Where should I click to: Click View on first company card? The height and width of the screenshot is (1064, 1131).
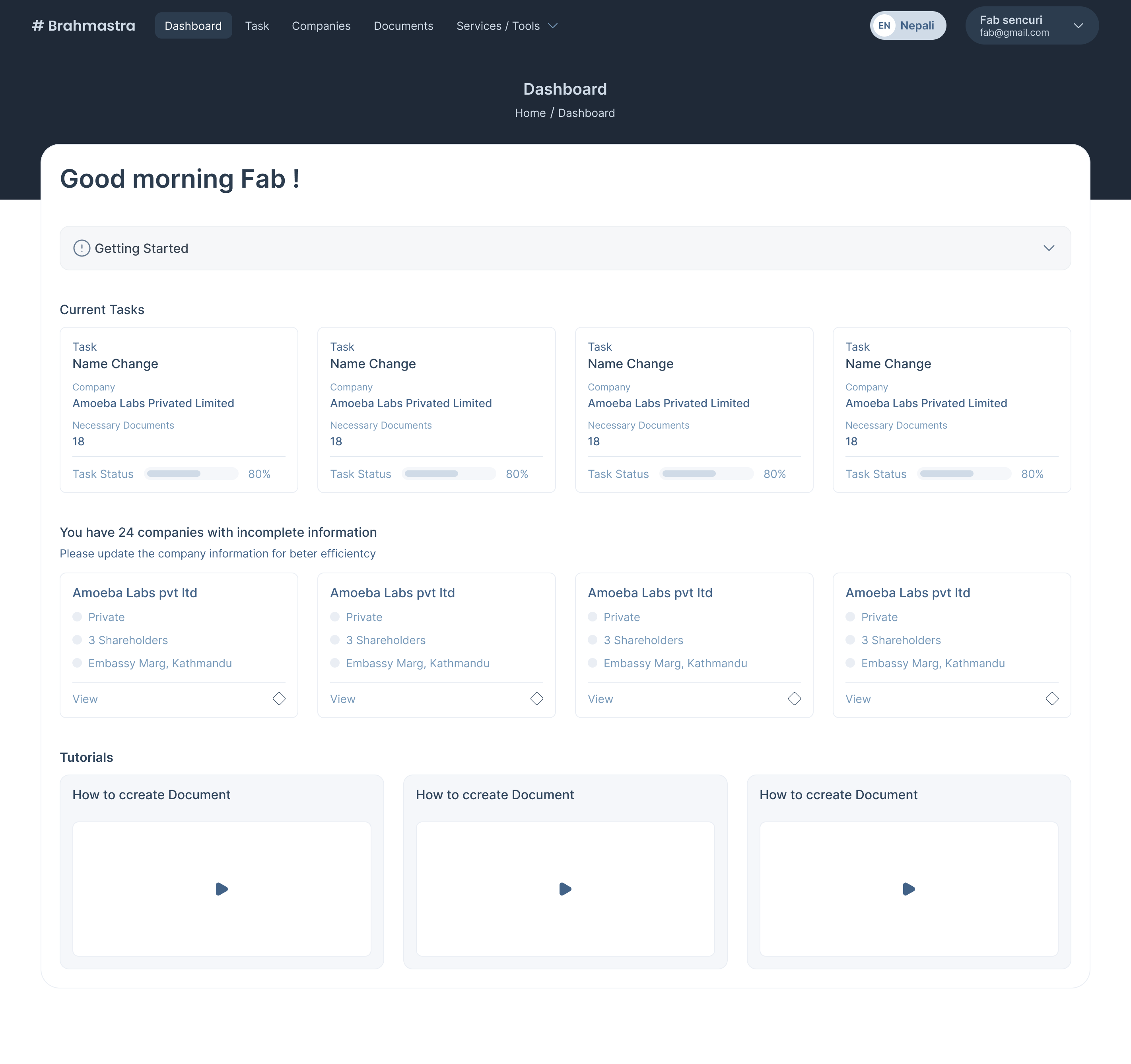point(85,699)
